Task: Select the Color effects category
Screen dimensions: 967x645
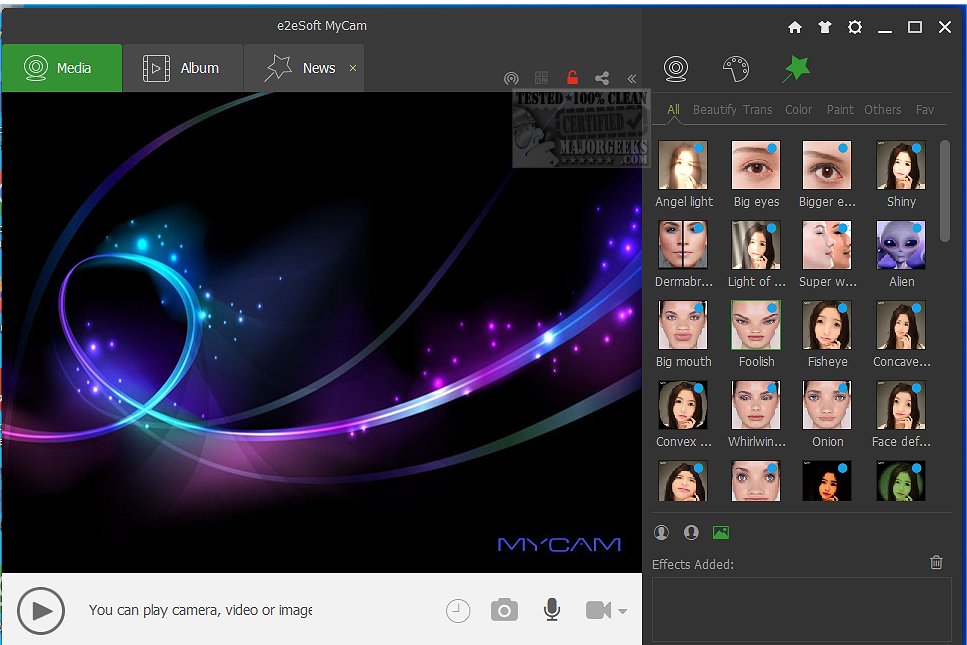Action: point(799,110)
